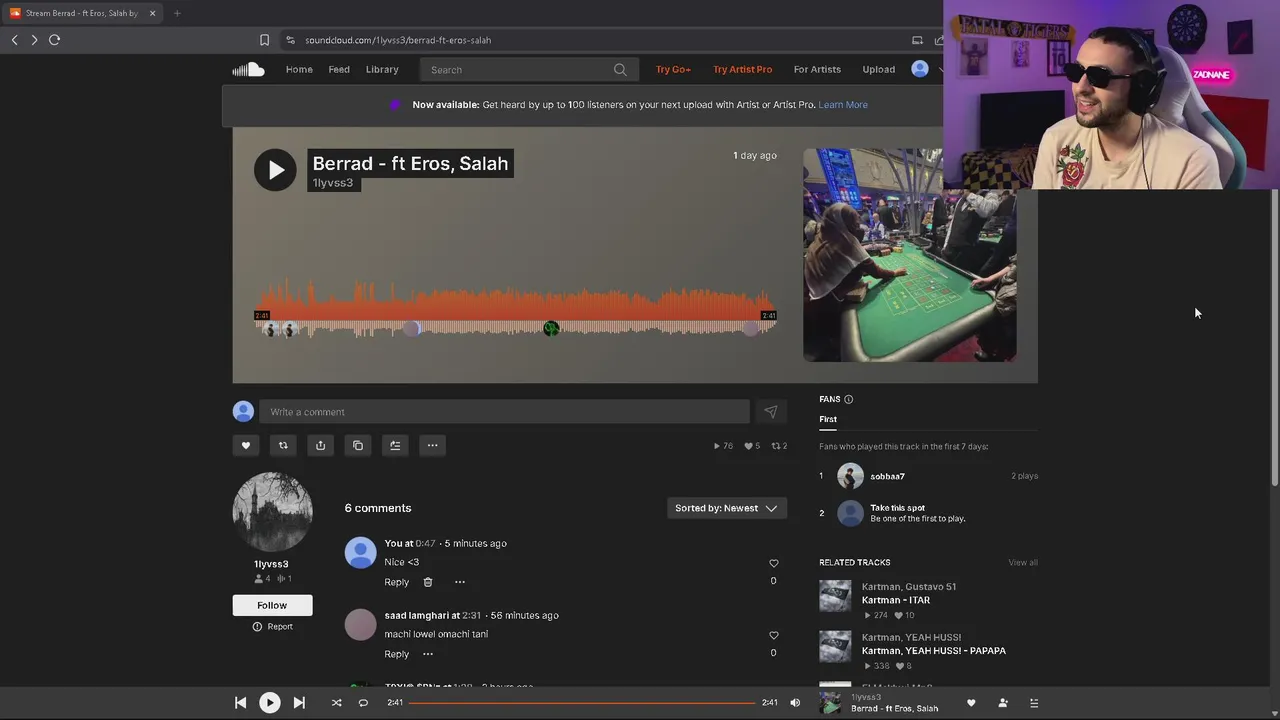Go to the Home tab
The image size is (1280, 720).
[x=299, y=70]
